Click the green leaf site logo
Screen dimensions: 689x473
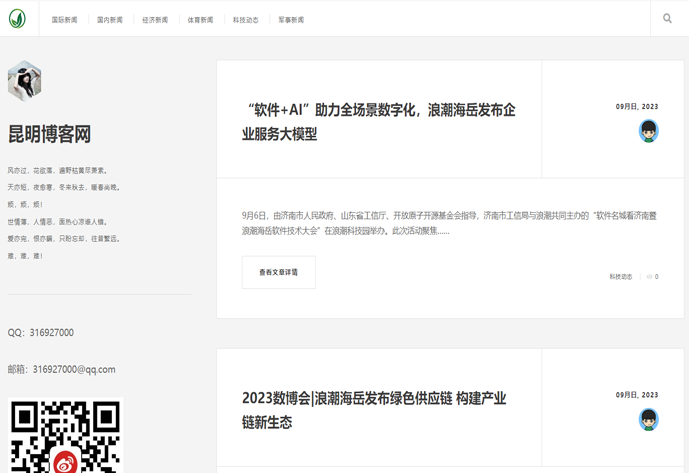tap(17, 19)
